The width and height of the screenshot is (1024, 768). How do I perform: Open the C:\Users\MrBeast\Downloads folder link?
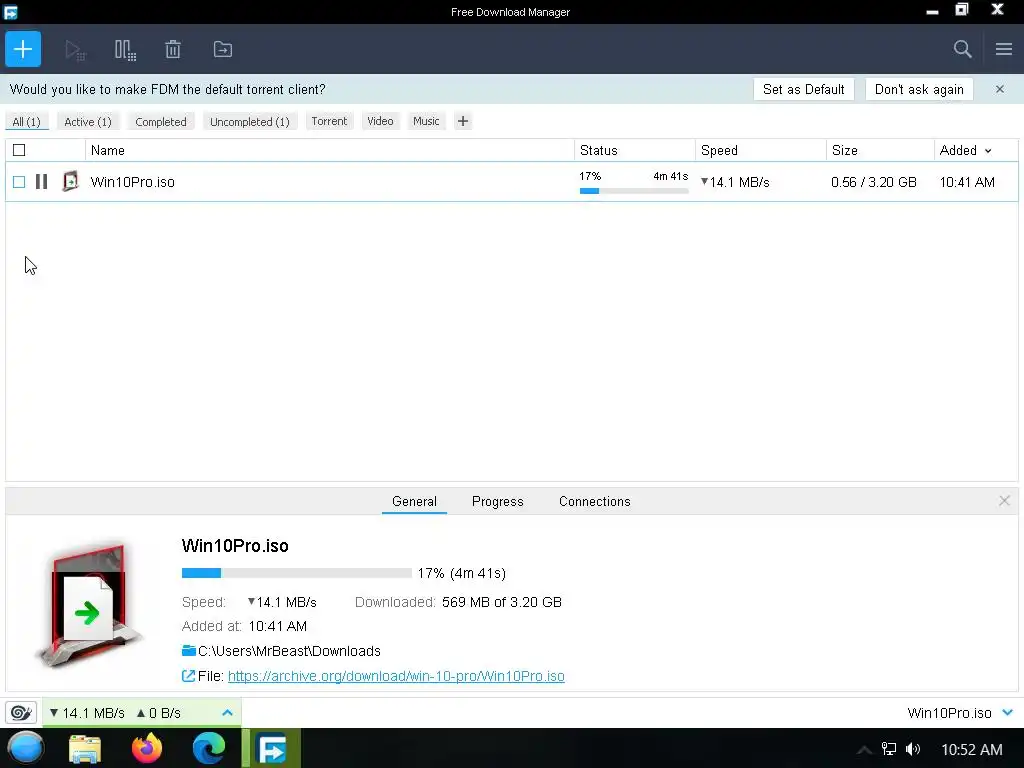pos(289,651)
